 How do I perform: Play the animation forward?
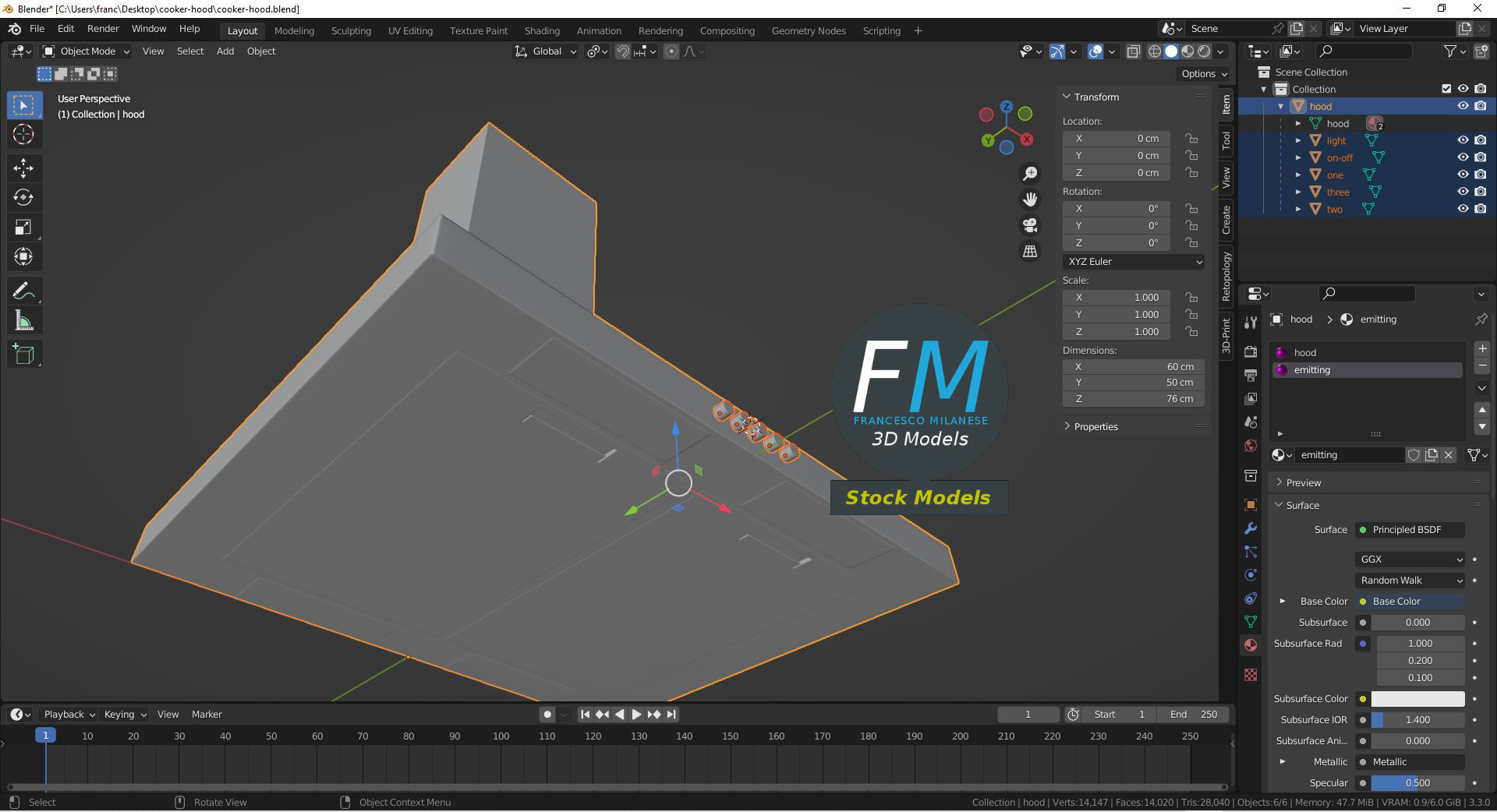pyautogui.click(x=637, y=715)
